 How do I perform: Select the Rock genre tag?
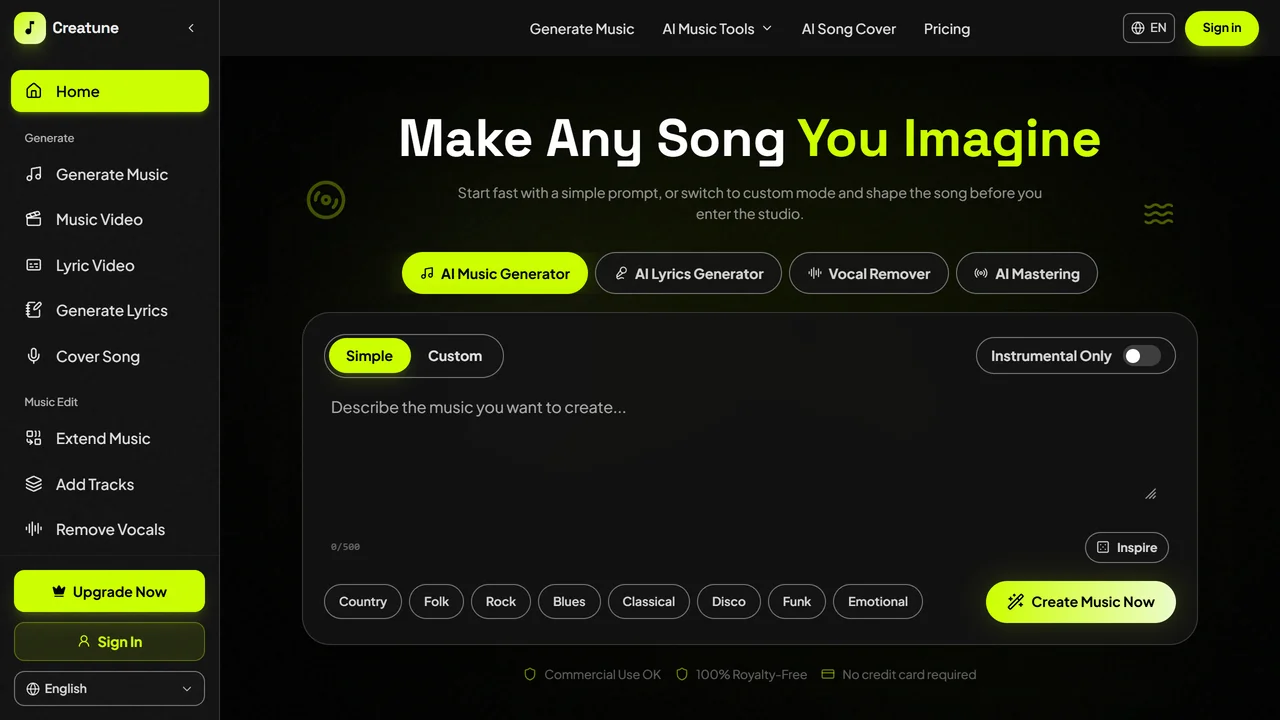[x=501, y=601]
